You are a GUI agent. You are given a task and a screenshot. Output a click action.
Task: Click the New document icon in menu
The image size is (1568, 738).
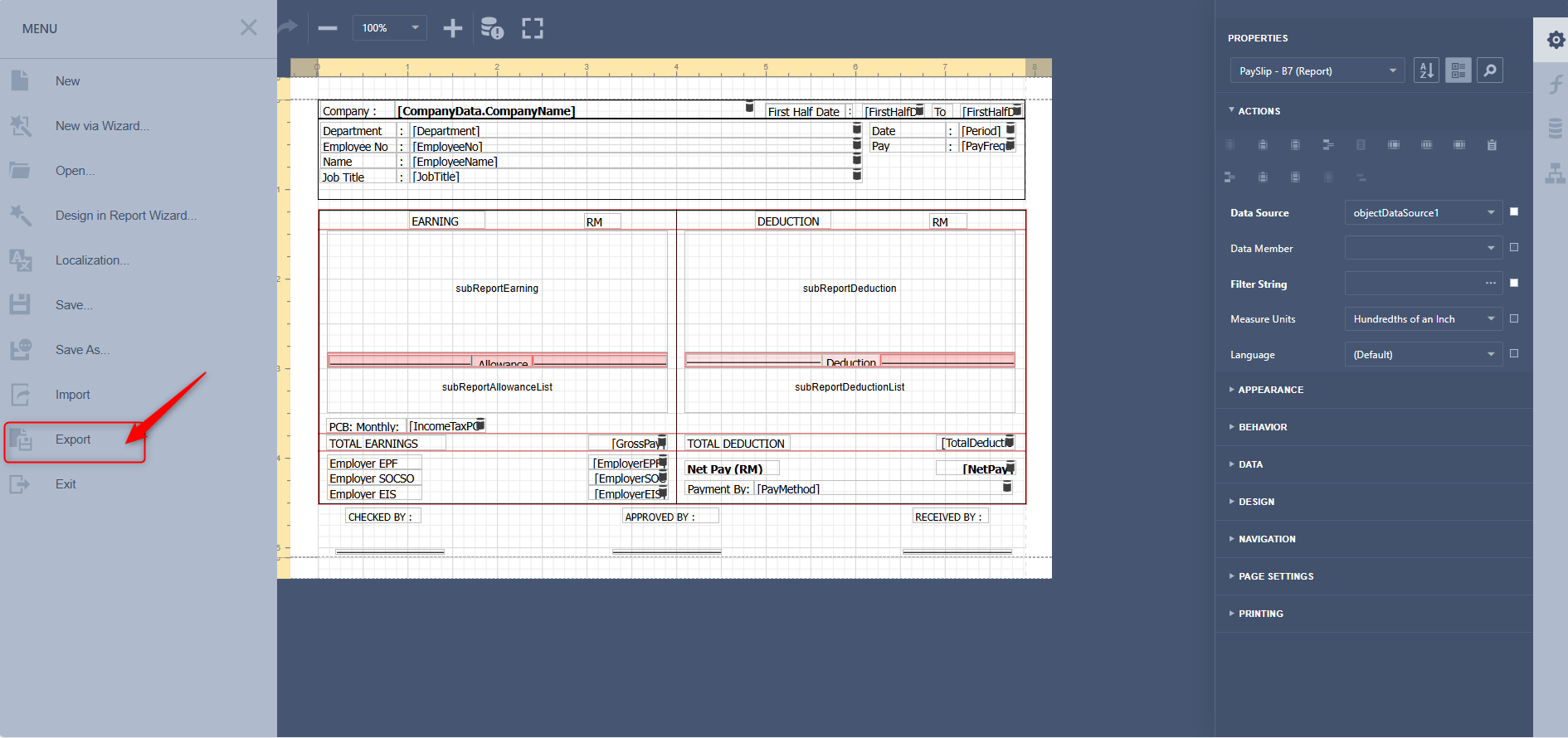[x=20, y=80]
